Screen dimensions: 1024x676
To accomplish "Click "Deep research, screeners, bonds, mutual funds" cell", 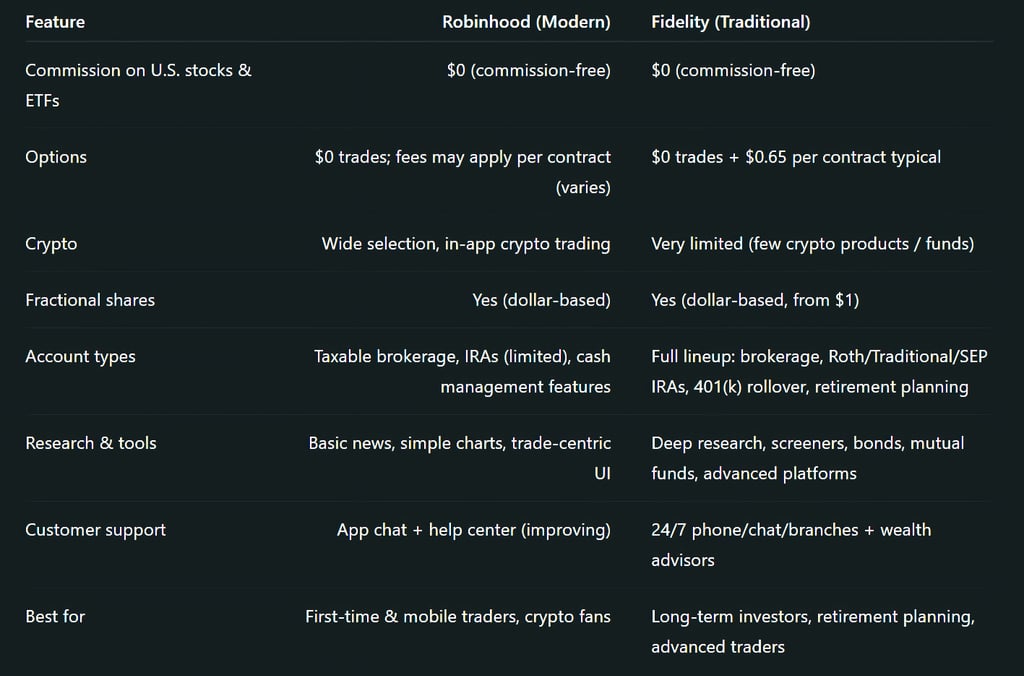I will click(x=807, y=458).
